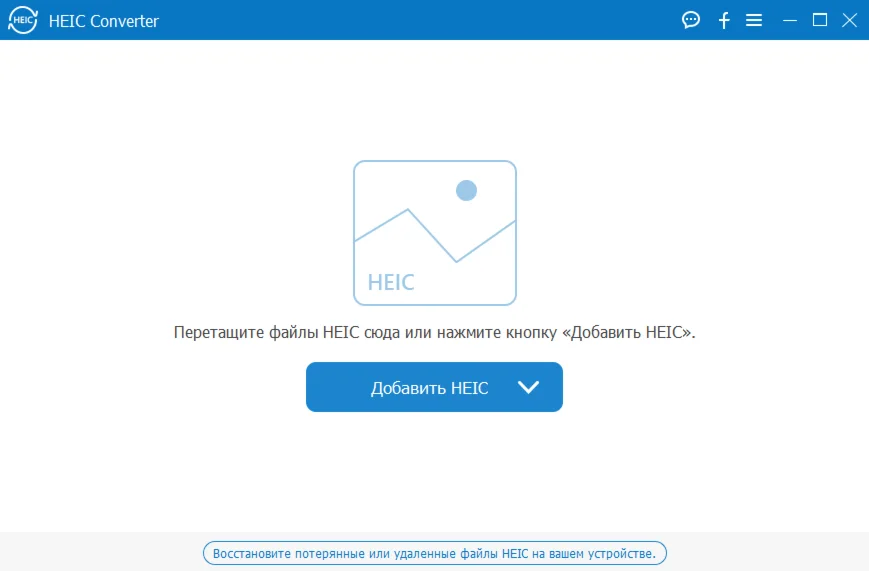Click the HEIC image placeholder drop area
The image size is (869, 571).
(435, 233)
